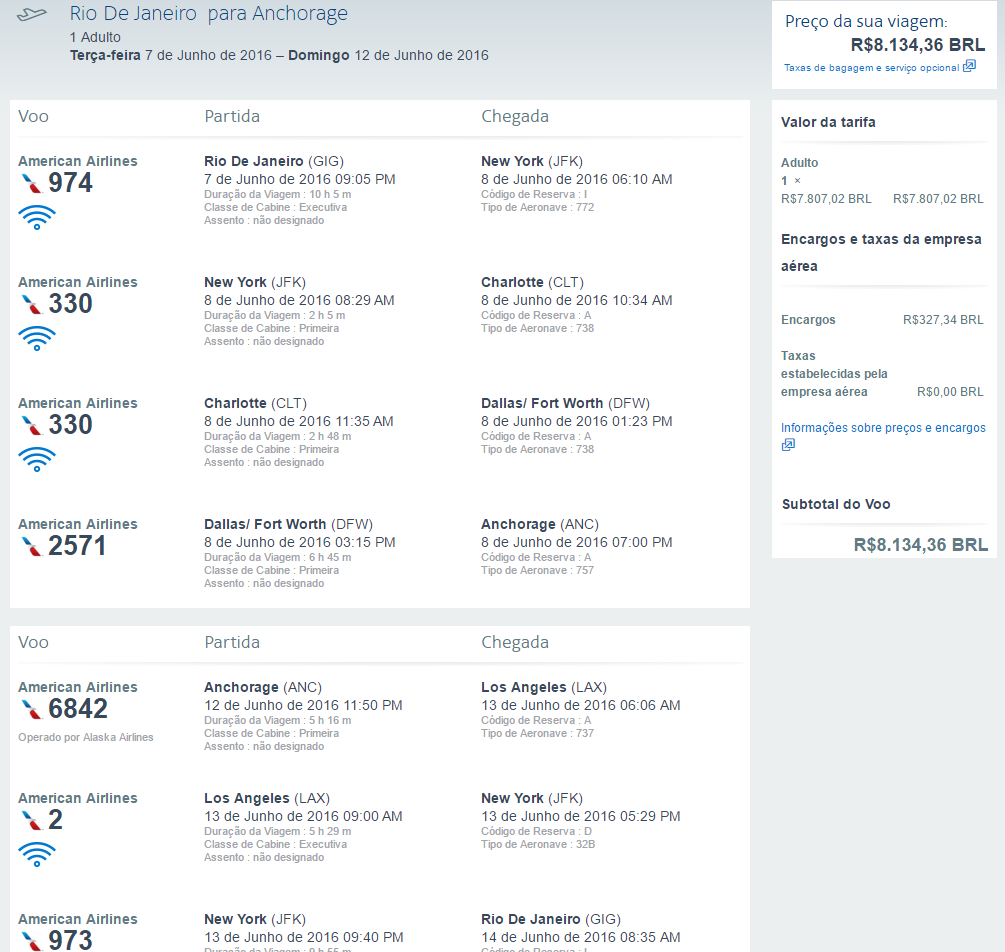Click the external link icon beside Taxas de bagagem
Screen dimensions: 1005x952
[x=969, y=66]
